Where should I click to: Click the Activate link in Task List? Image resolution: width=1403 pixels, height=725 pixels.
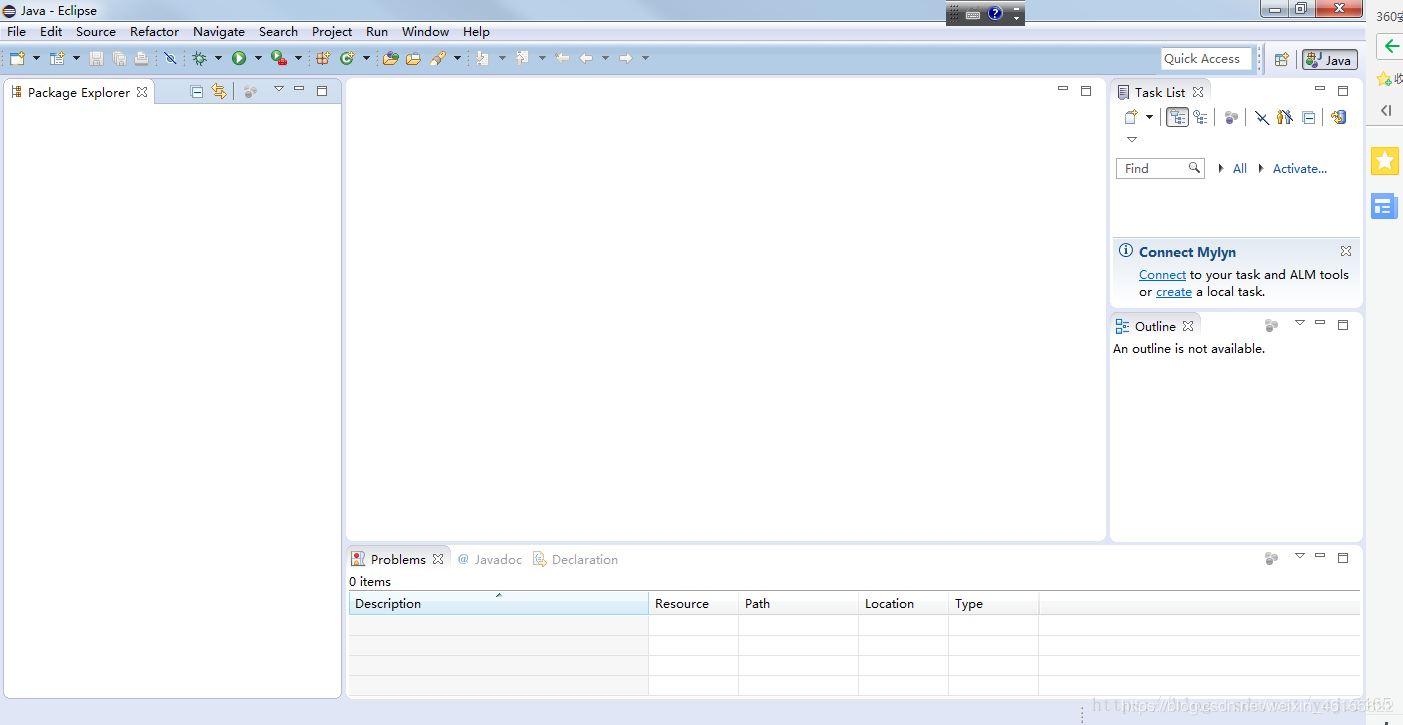(1298, 168)
